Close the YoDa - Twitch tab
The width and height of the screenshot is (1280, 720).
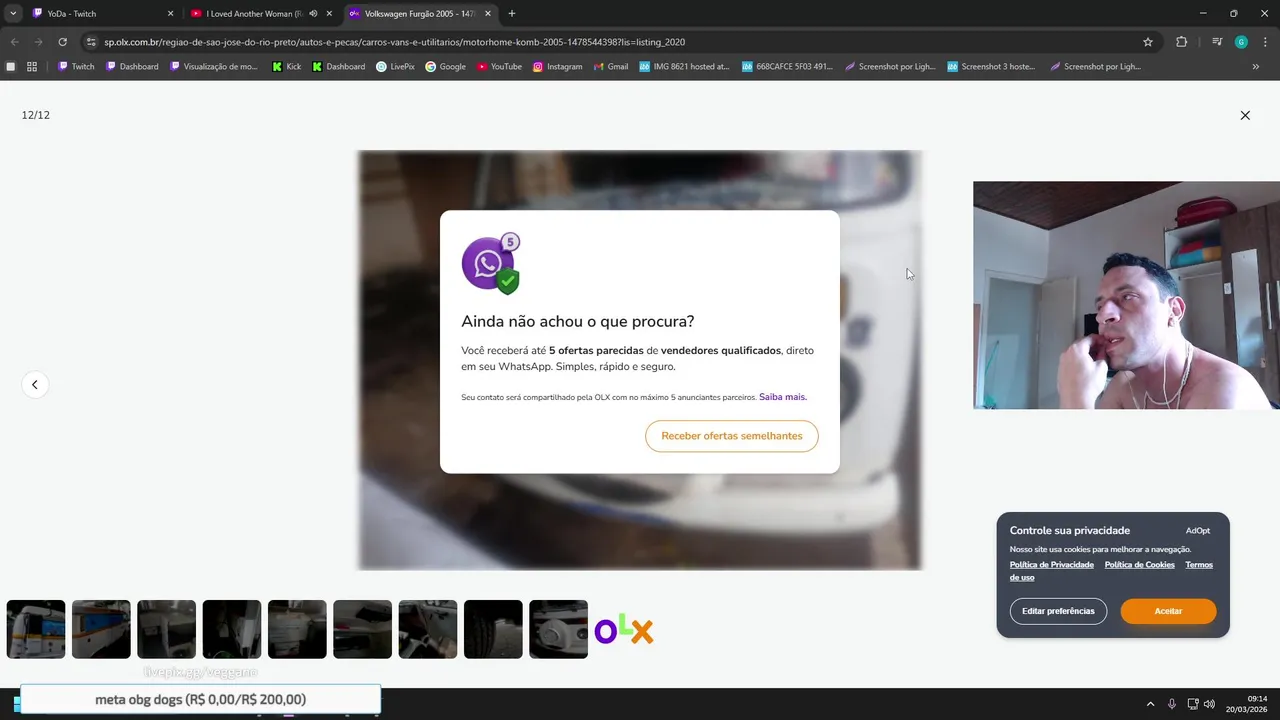pos(170,14)
